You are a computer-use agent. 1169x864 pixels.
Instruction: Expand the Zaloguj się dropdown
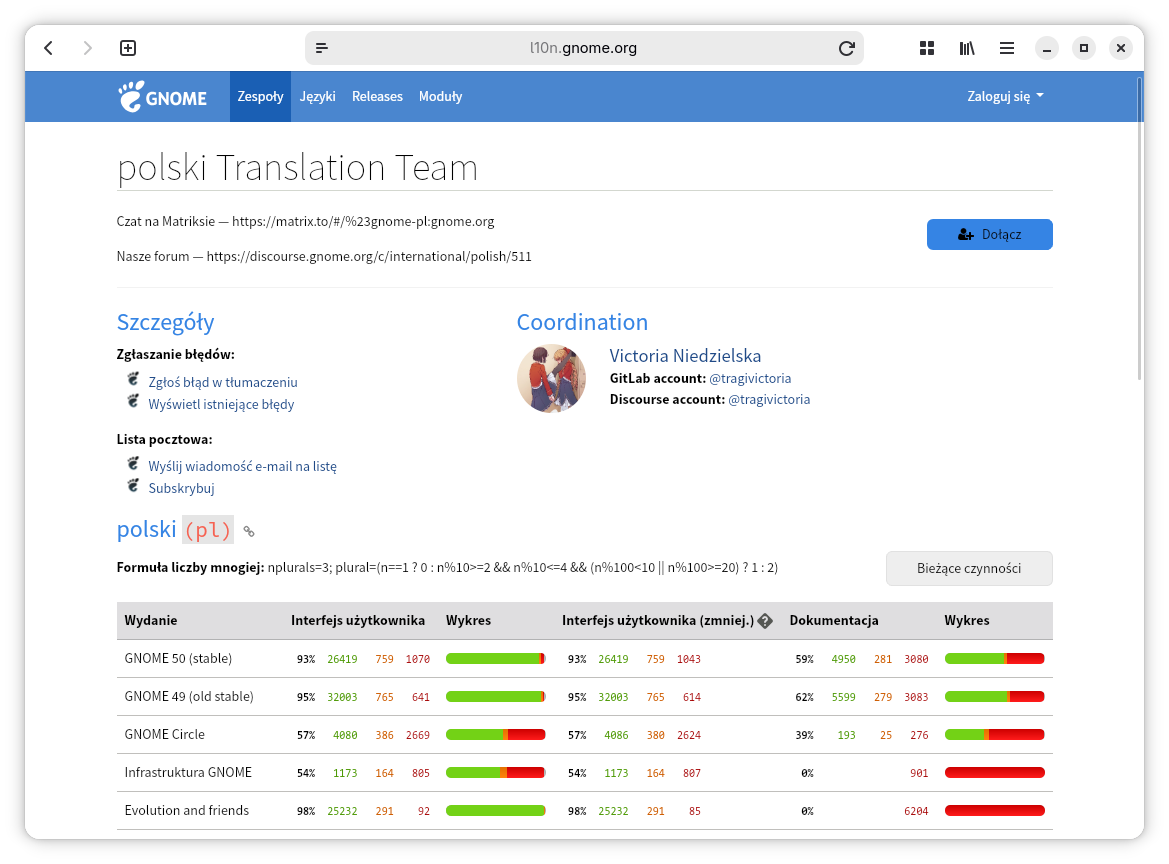1005,97
